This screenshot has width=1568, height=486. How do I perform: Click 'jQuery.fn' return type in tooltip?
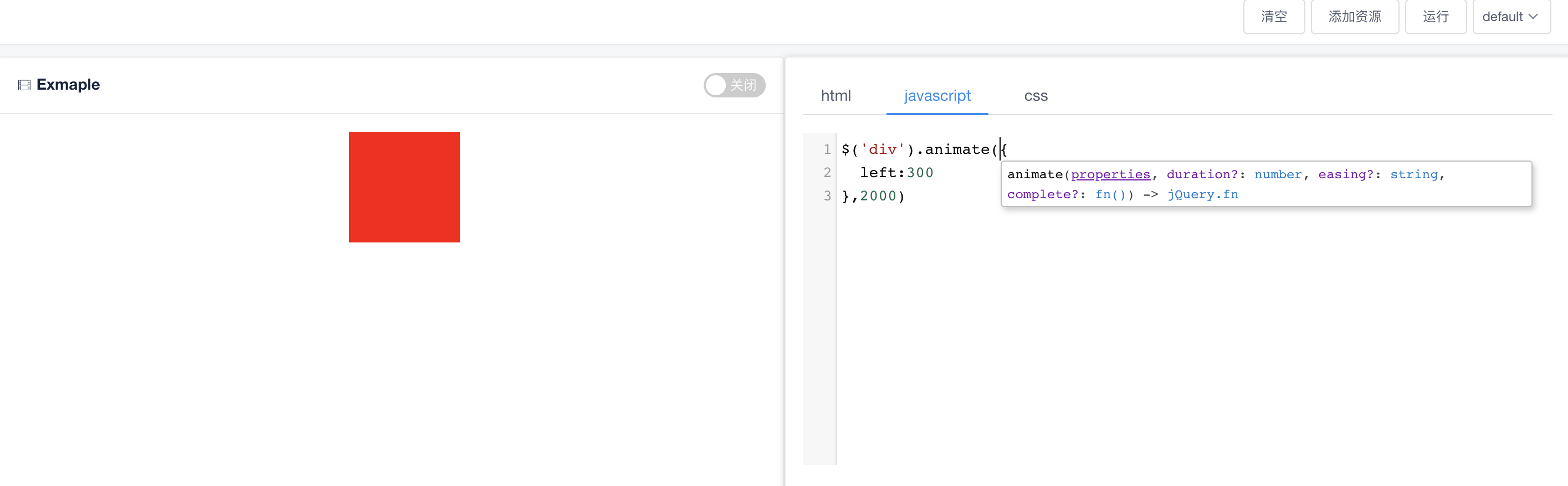tap(1202, 195)
